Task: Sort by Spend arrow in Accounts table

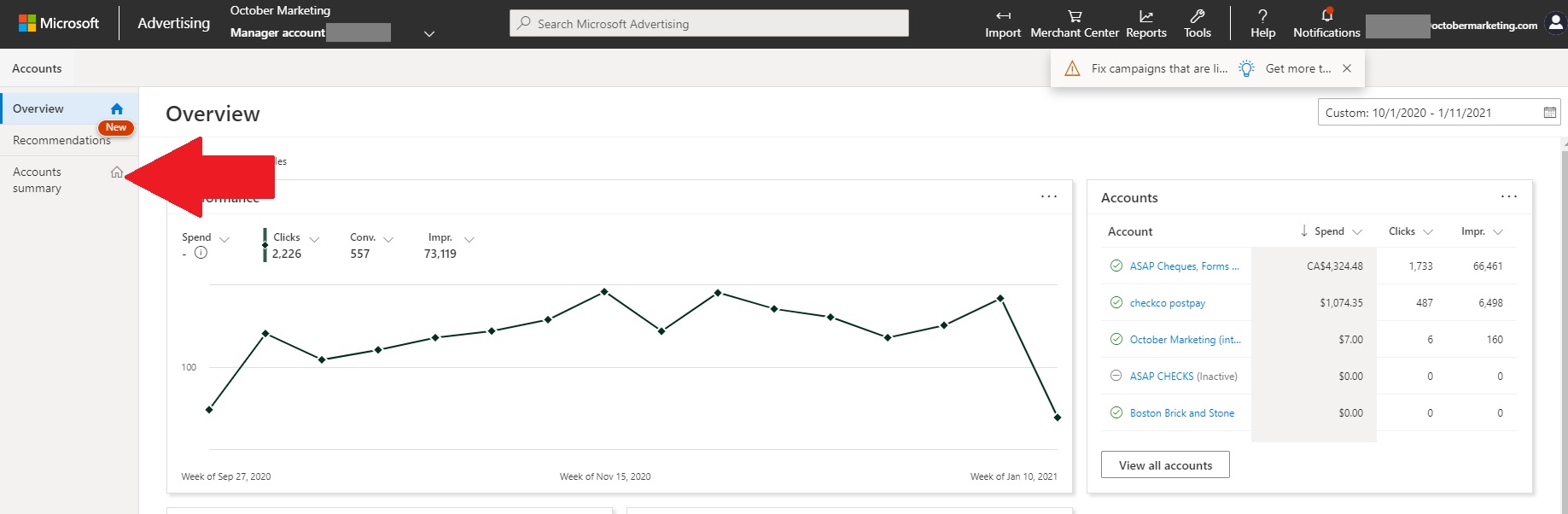Action: tap(1304, 231)
